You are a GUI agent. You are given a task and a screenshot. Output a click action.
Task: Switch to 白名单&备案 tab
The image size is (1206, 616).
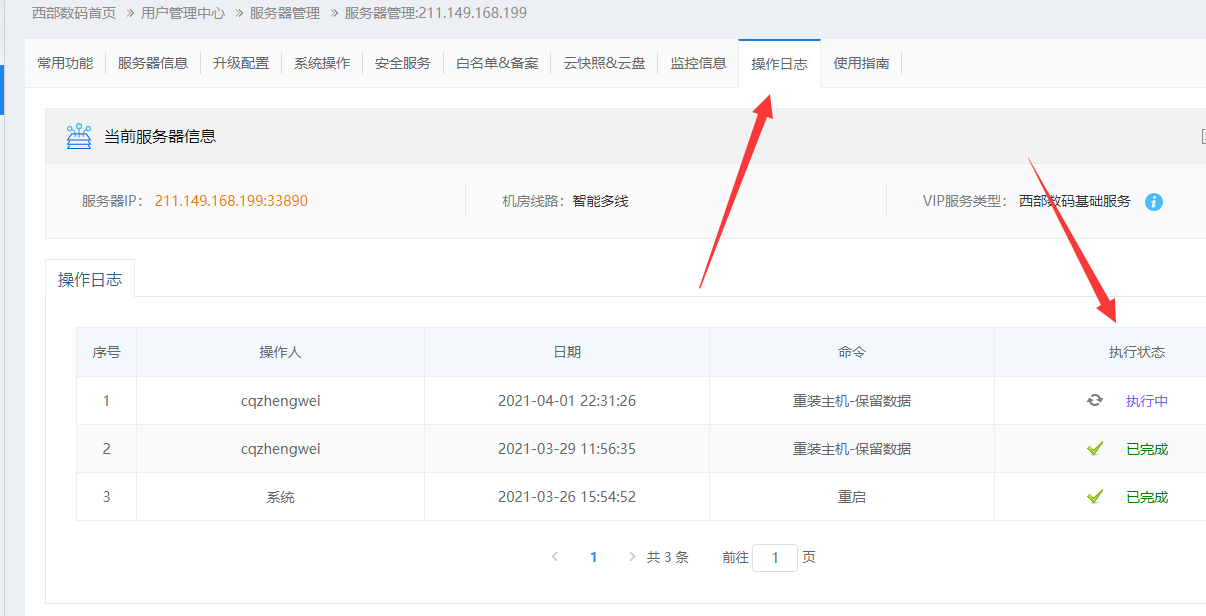(496, 63)
